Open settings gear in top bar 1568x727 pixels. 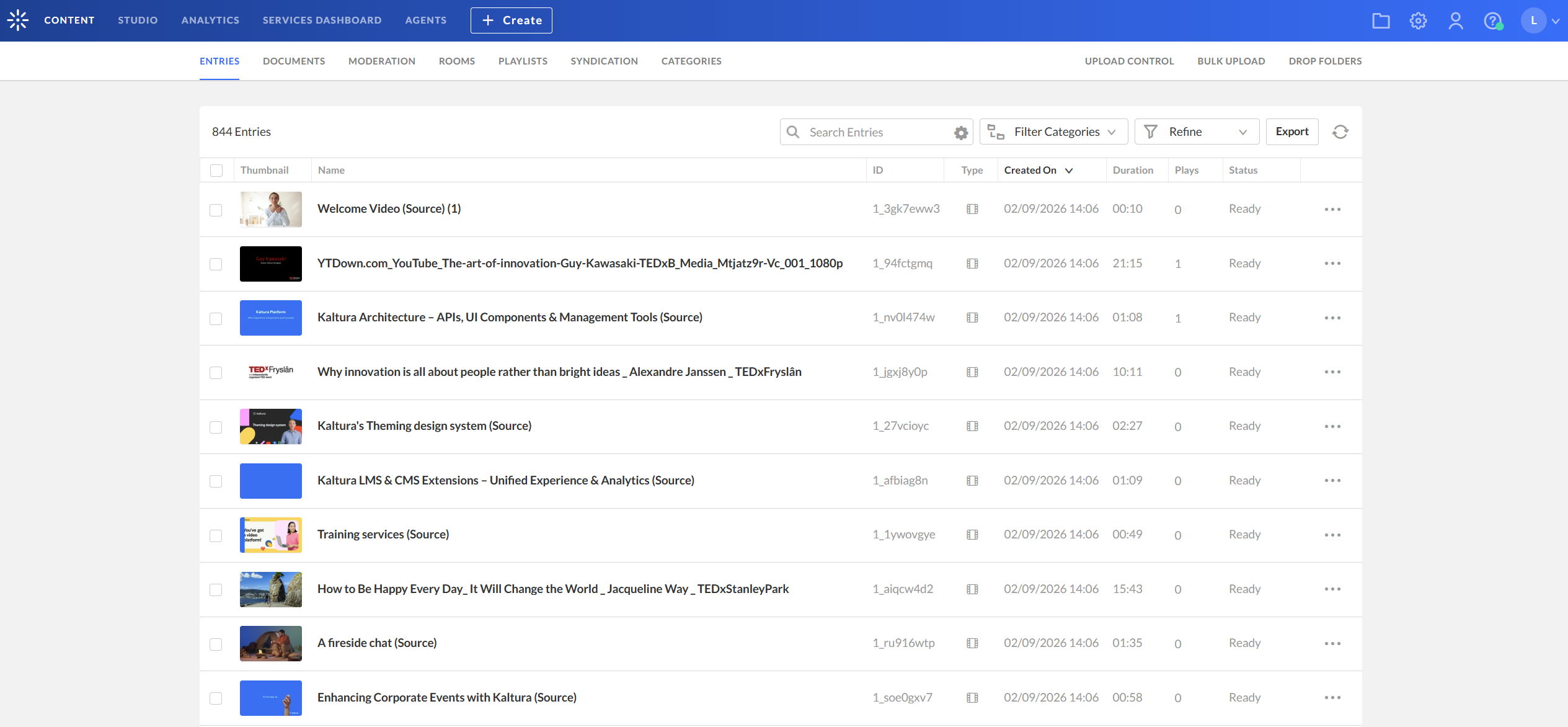1418,20
